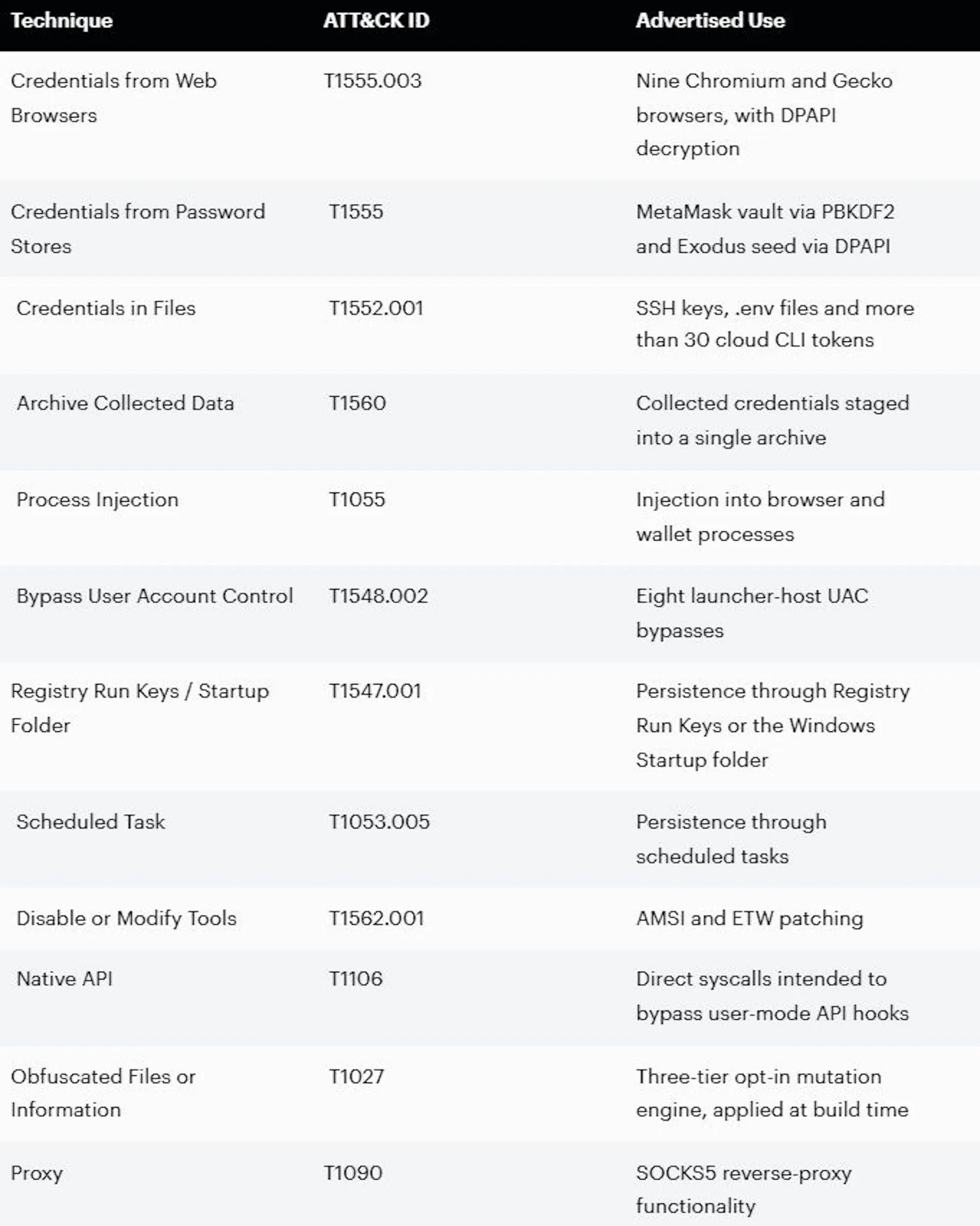Screen dimensions: 980x1226
Task: Select Registry Run Keys / Startup Folder
Action: [140, 708]
